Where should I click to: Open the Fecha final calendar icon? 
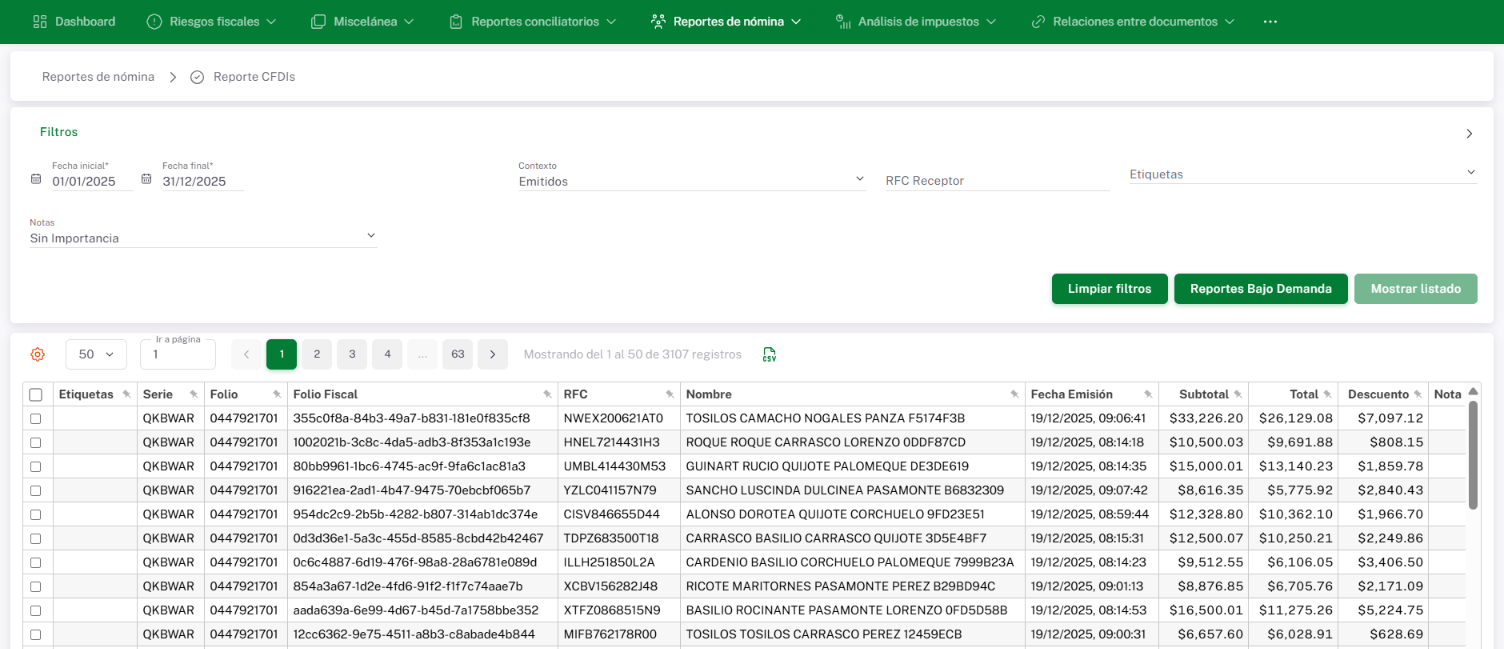(x=146, y=180)
